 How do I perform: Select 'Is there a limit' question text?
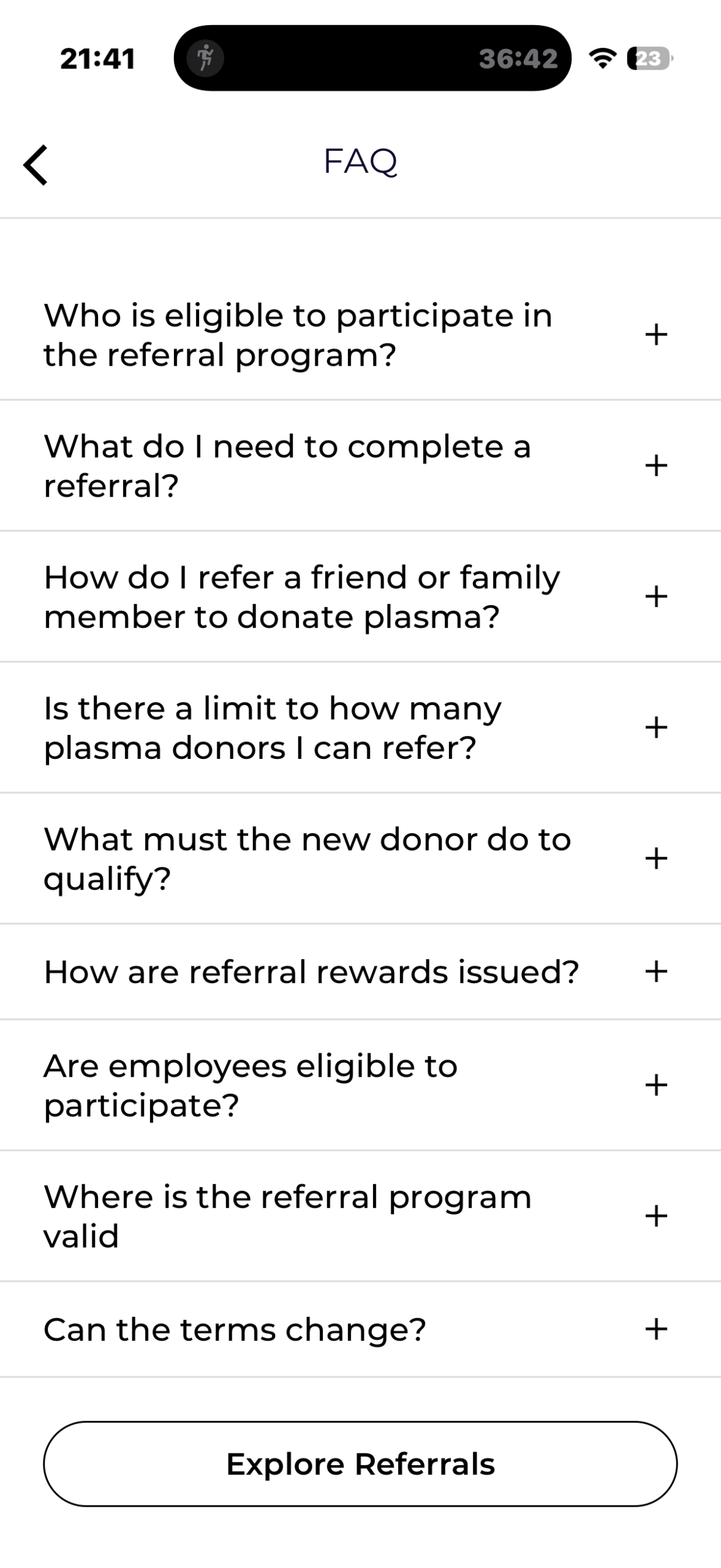tap(273, 728)
